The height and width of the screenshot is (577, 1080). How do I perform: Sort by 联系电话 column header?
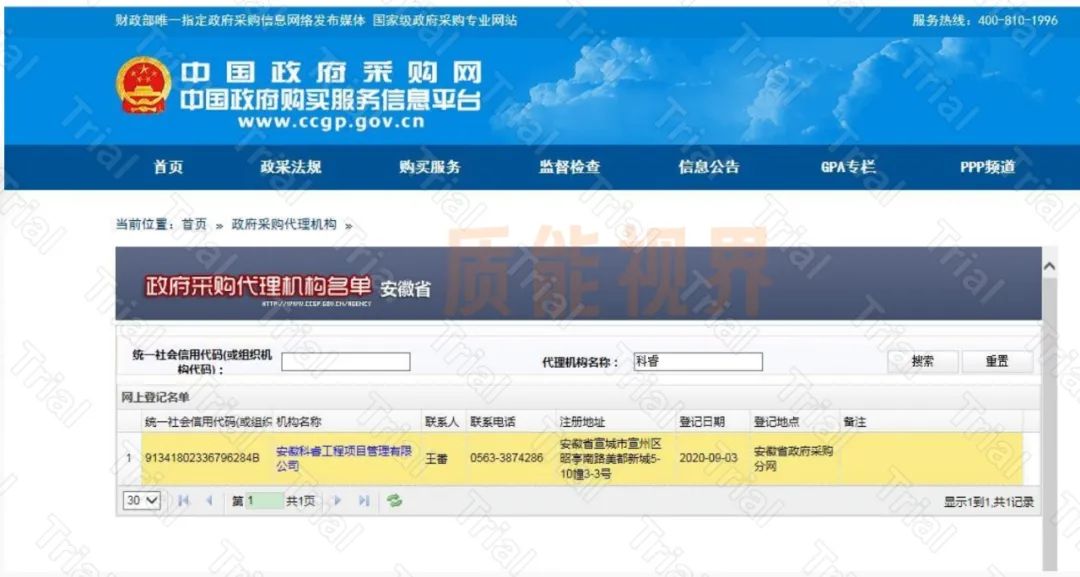(512, 422)
